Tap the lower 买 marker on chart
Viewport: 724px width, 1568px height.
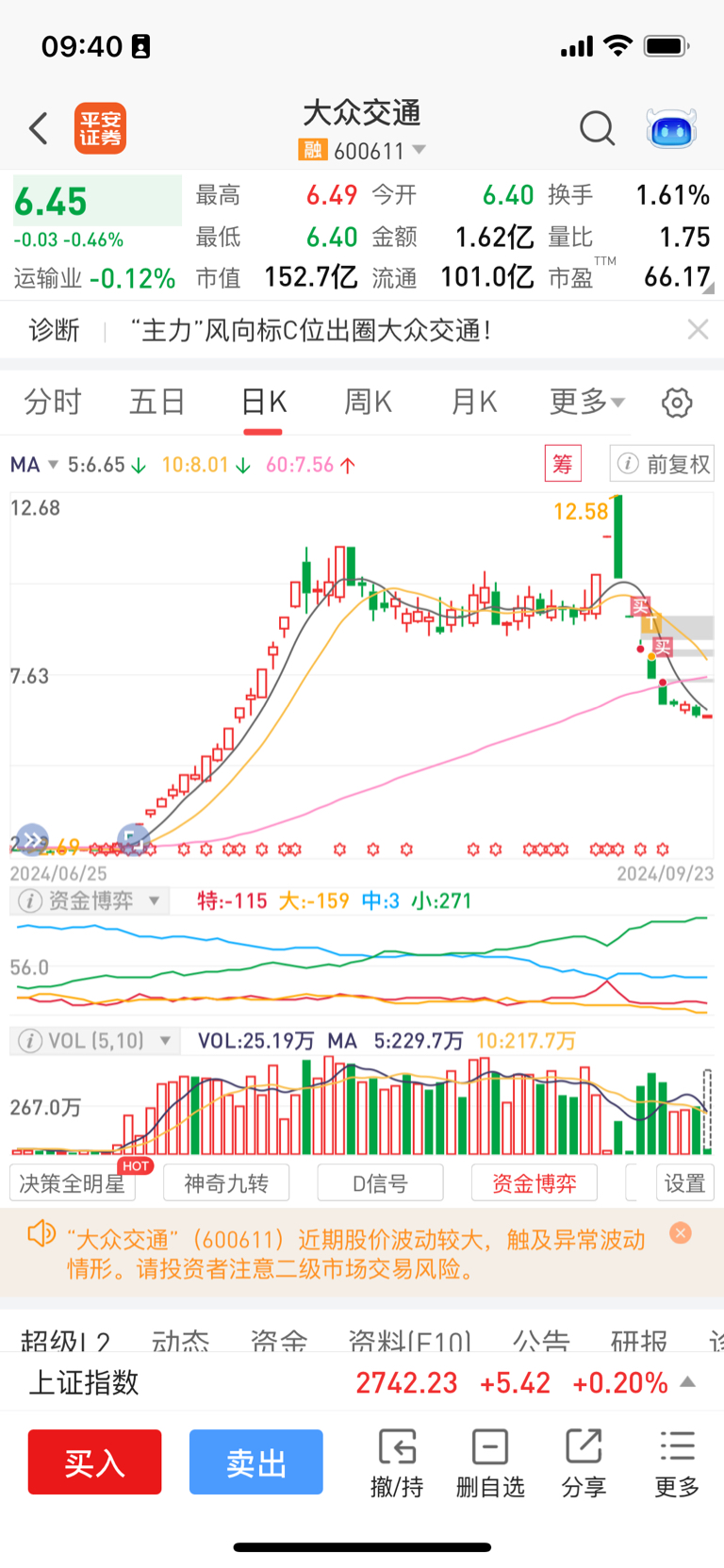[x=663, y=647]
